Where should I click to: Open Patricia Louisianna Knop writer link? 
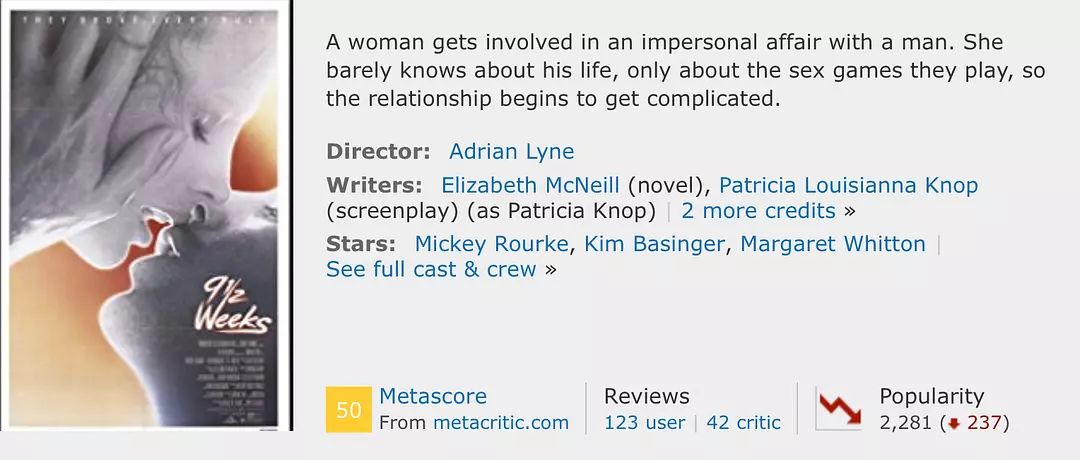(x=849, y=185)
